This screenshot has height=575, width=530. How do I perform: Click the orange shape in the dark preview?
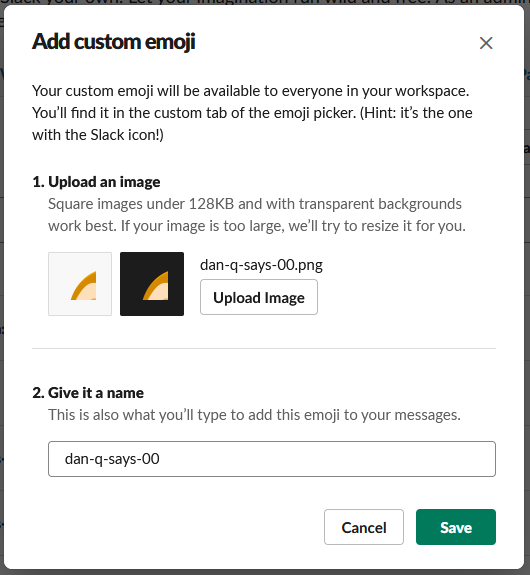pyautogui.click(x=156, y=286)
